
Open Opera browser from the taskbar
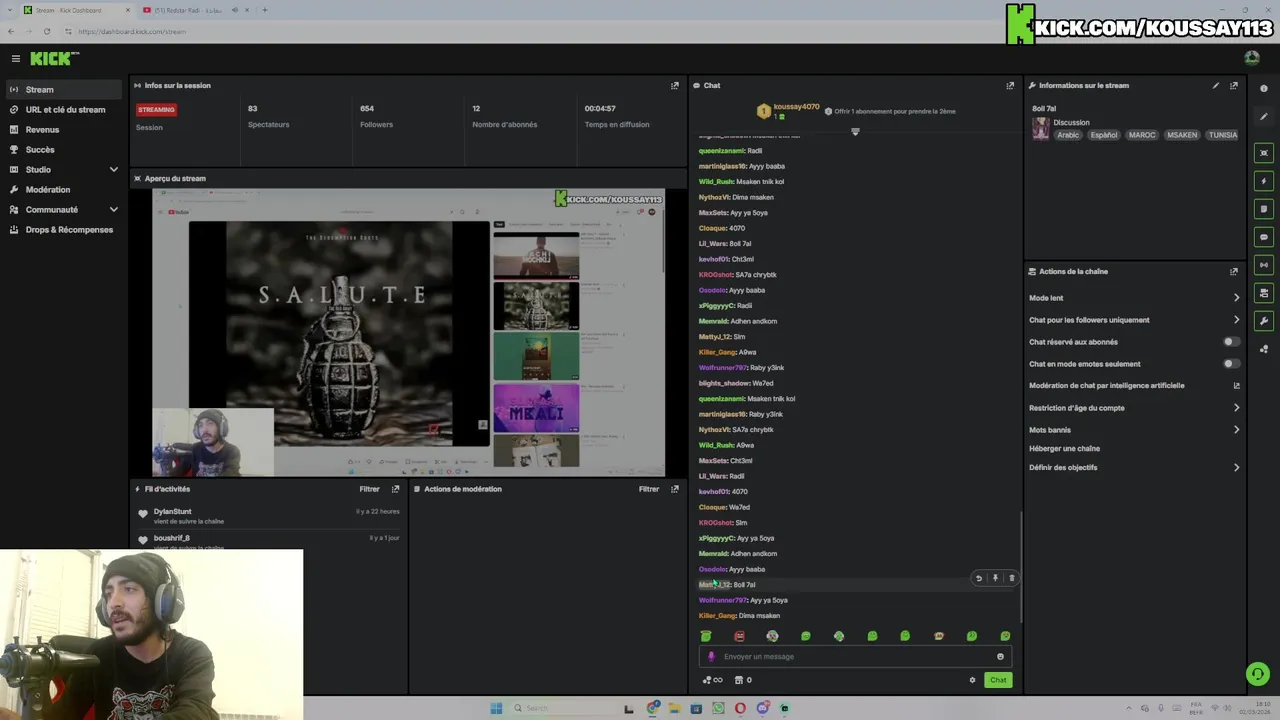[x=740, y=708]
